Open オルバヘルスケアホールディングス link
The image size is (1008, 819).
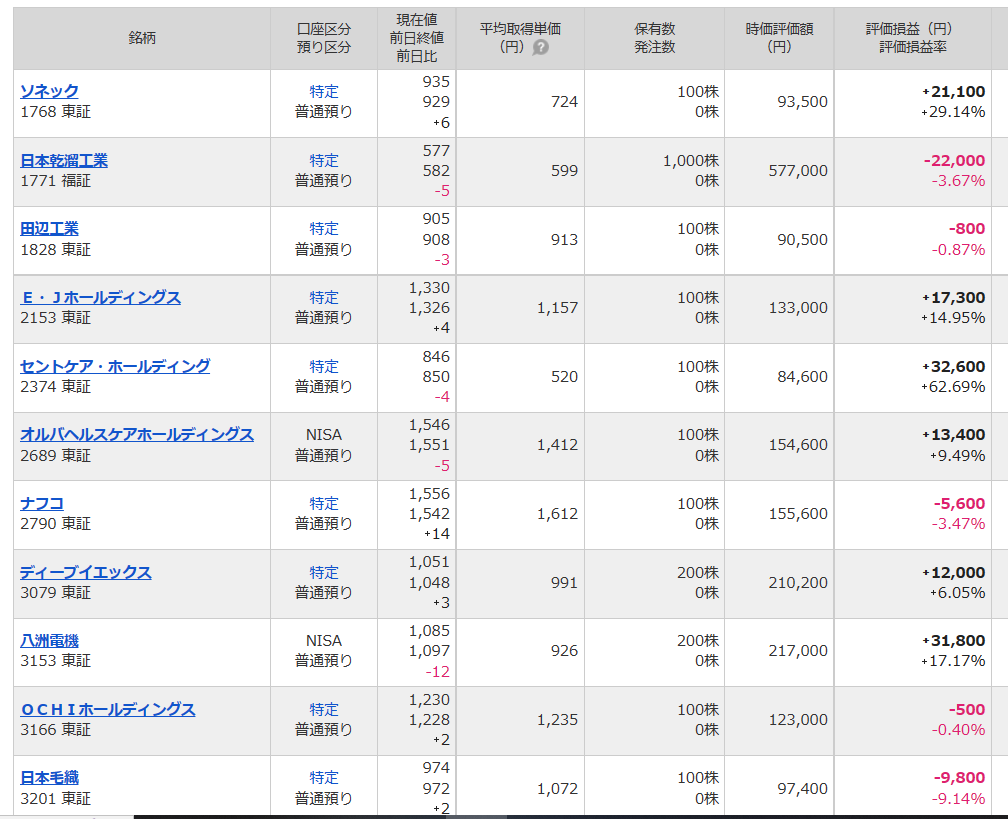[137, 435]
